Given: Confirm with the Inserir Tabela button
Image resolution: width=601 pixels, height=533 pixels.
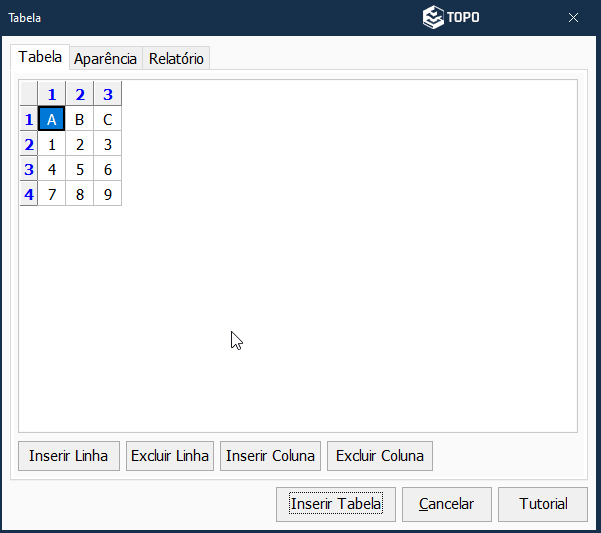Looking at the screenshot, I should (x=336, y=504).
